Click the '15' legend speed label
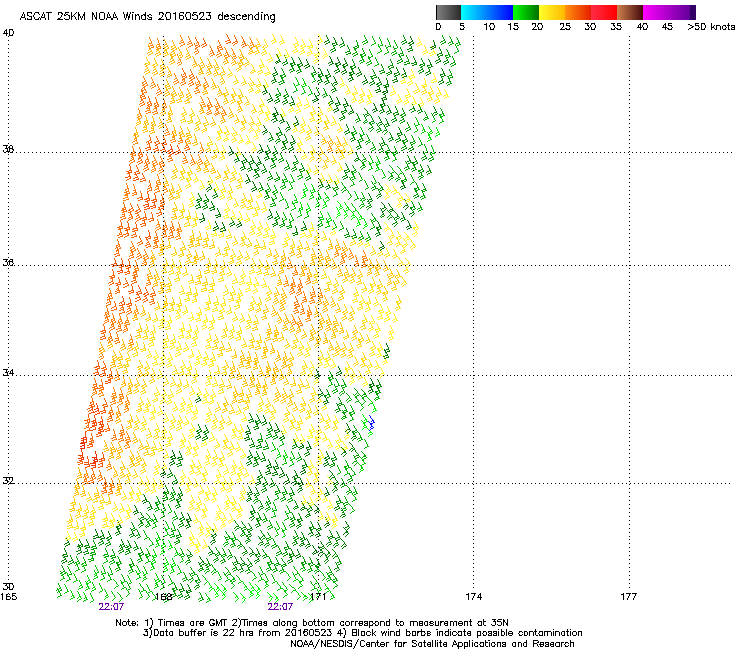The width and height of the screenshot is (740, 650). (513, 27)
